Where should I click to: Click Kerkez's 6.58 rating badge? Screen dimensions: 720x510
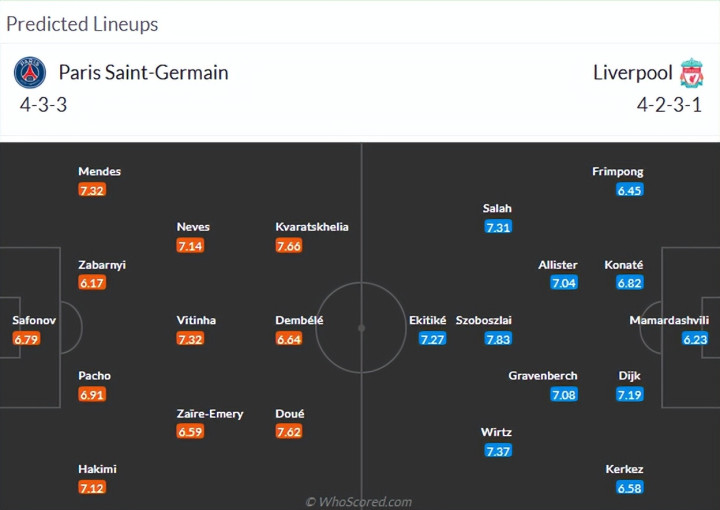(x=630, y=488)
